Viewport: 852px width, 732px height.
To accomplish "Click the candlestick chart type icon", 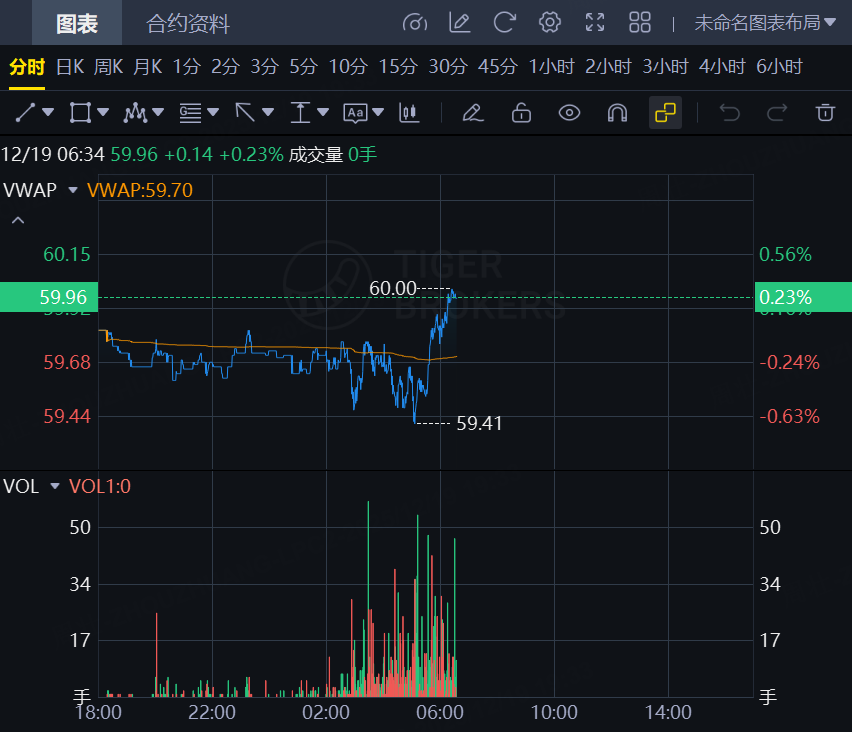I will pyautogui.click(x=408, y=113).
